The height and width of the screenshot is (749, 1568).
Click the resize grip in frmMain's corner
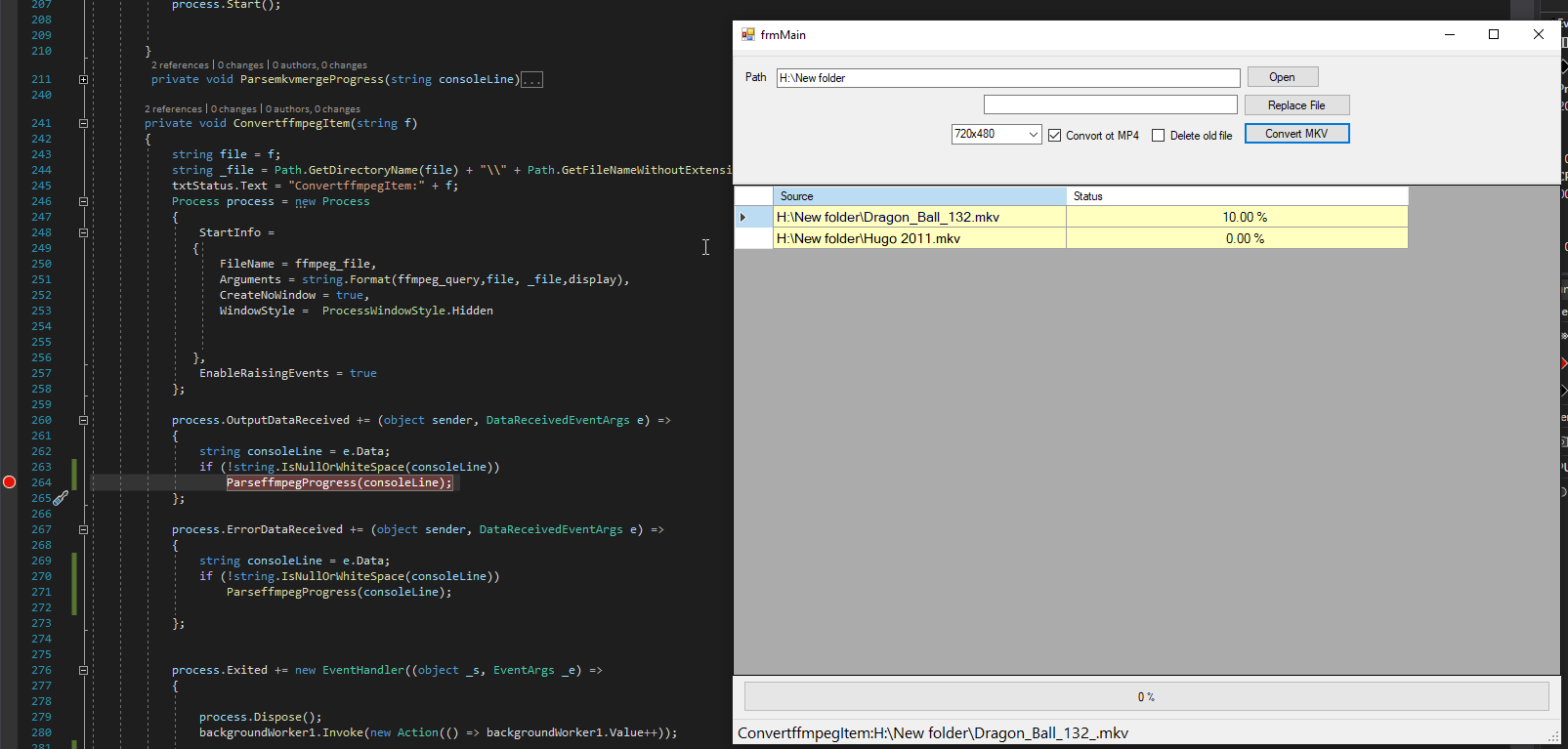click(1553, 737)
